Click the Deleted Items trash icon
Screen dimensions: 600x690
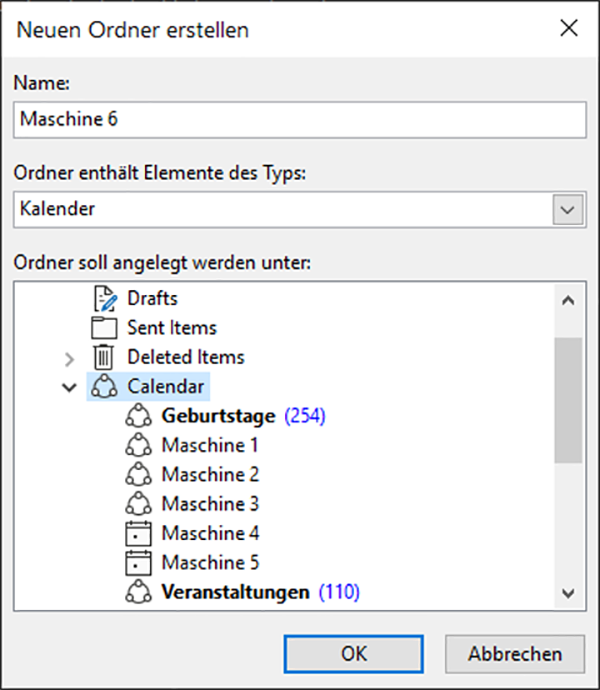105,357
